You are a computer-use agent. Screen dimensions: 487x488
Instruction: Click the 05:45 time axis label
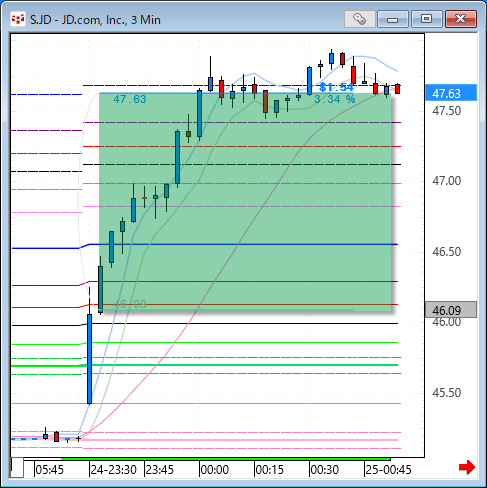[49, 470]
